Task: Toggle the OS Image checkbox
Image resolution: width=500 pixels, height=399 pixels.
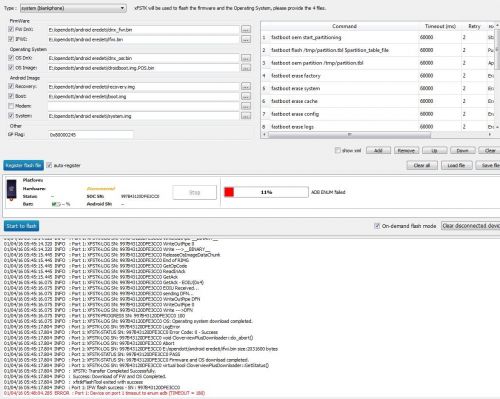Action: pyautogui.click(x=11, y=67)
